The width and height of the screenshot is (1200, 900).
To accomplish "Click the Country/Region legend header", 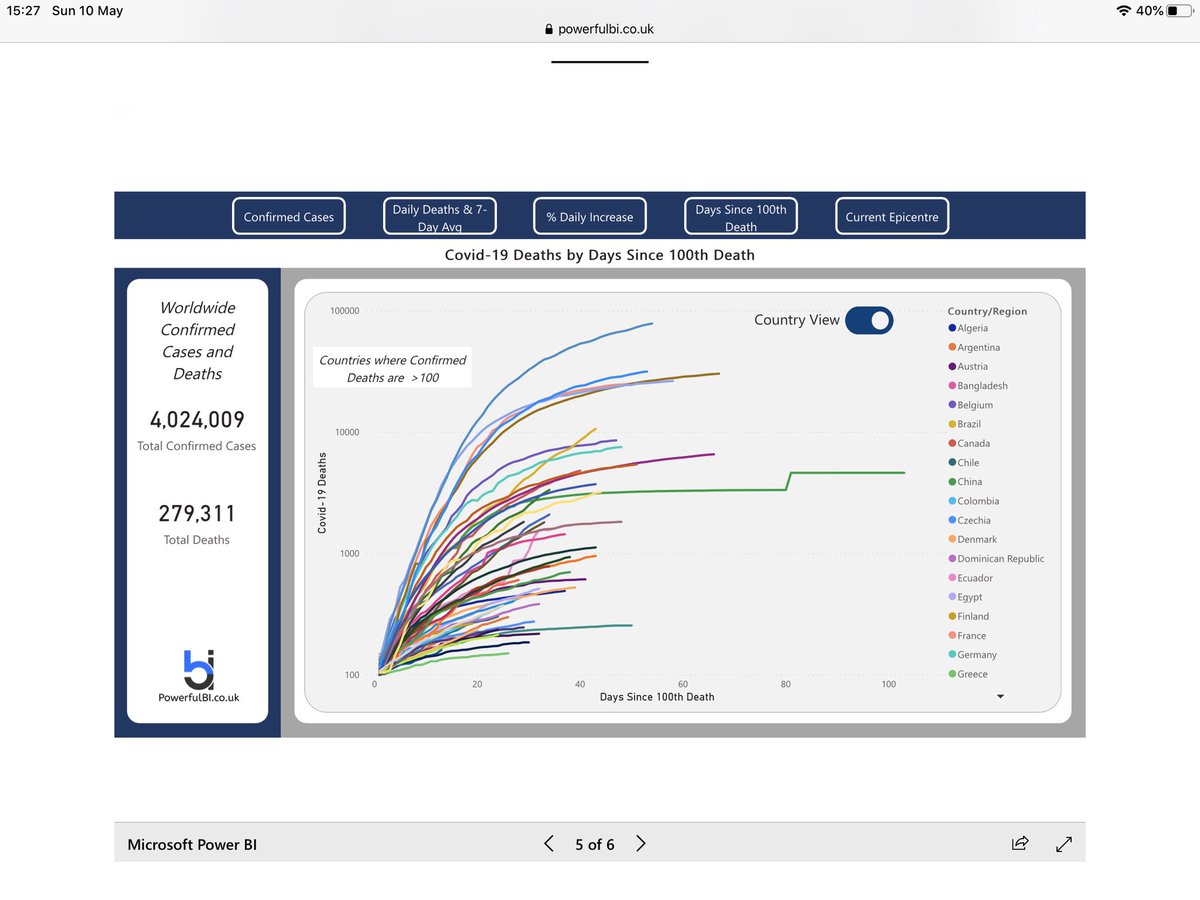I will click(x=987, y=311).
